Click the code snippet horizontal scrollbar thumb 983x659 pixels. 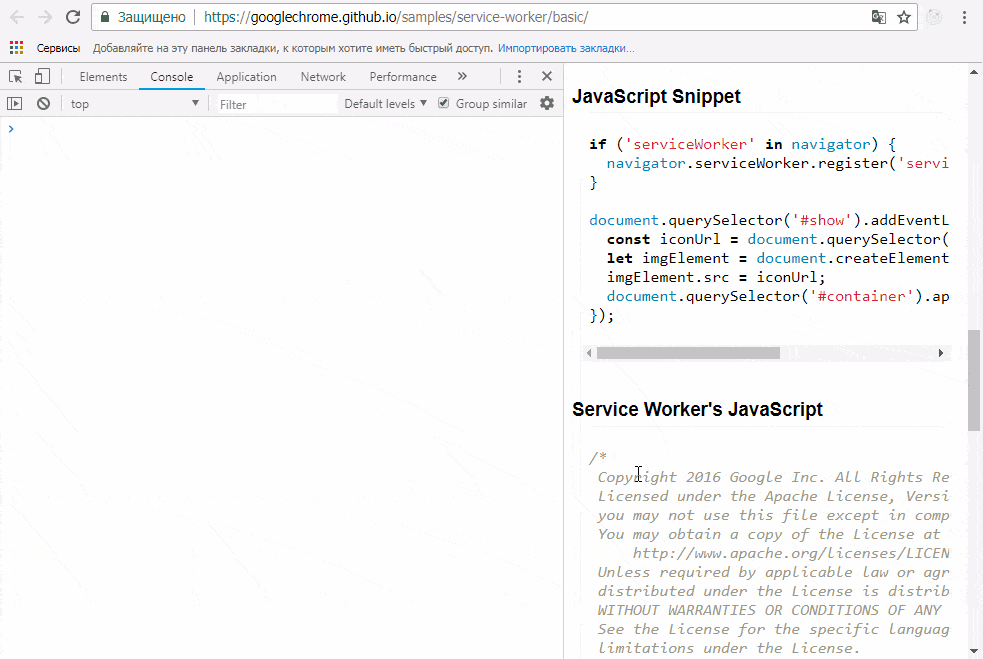point(688,353)
